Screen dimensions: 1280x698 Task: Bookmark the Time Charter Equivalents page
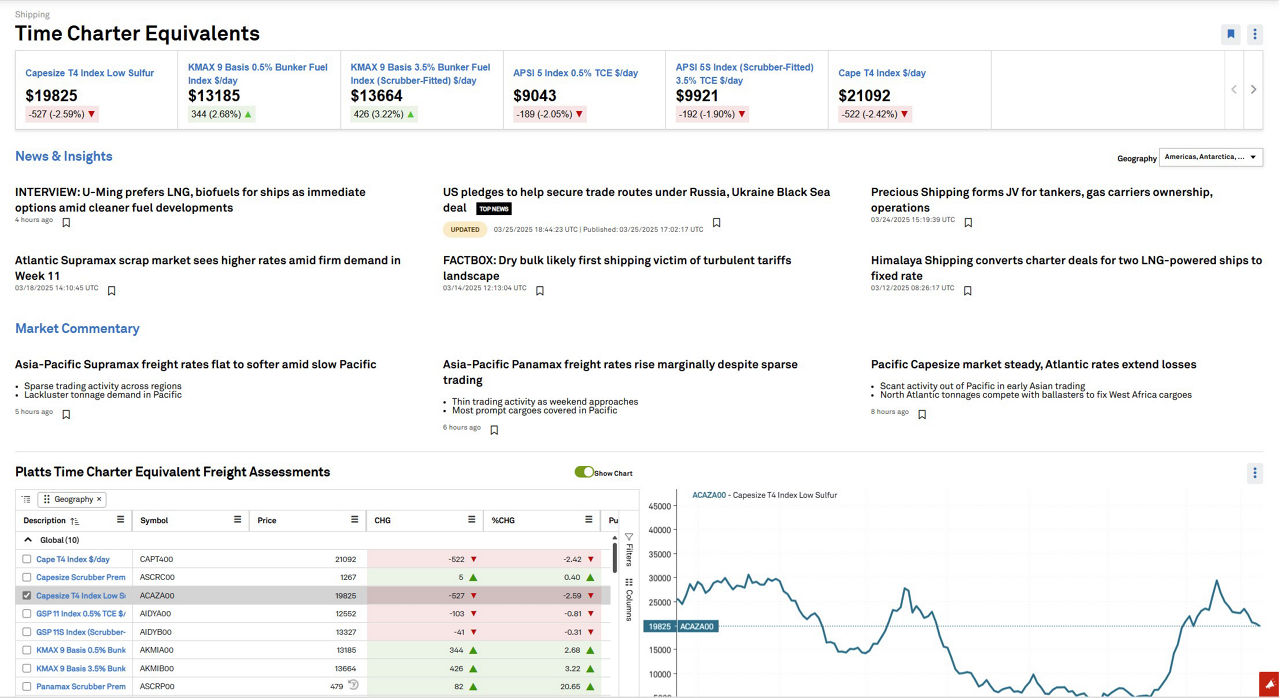click(1230, 34)
